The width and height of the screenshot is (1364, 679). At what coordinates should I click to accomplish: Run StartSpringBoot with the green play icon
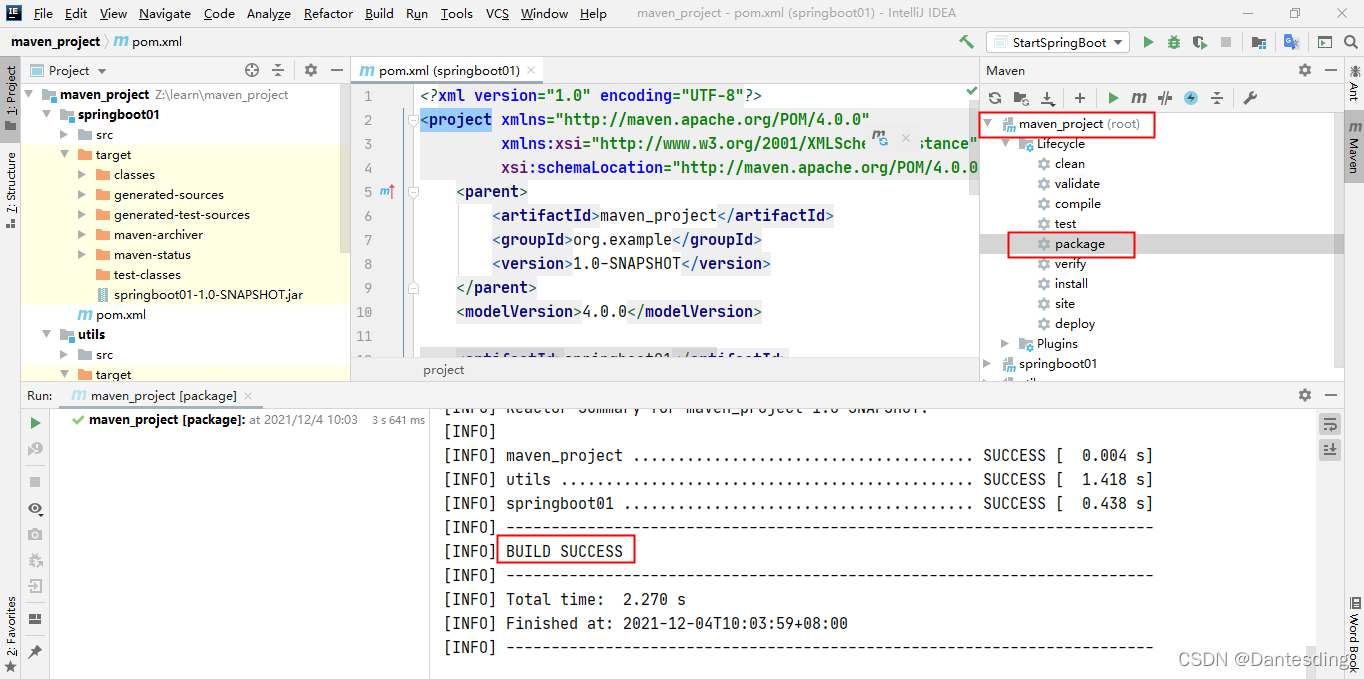point(1148,42)
